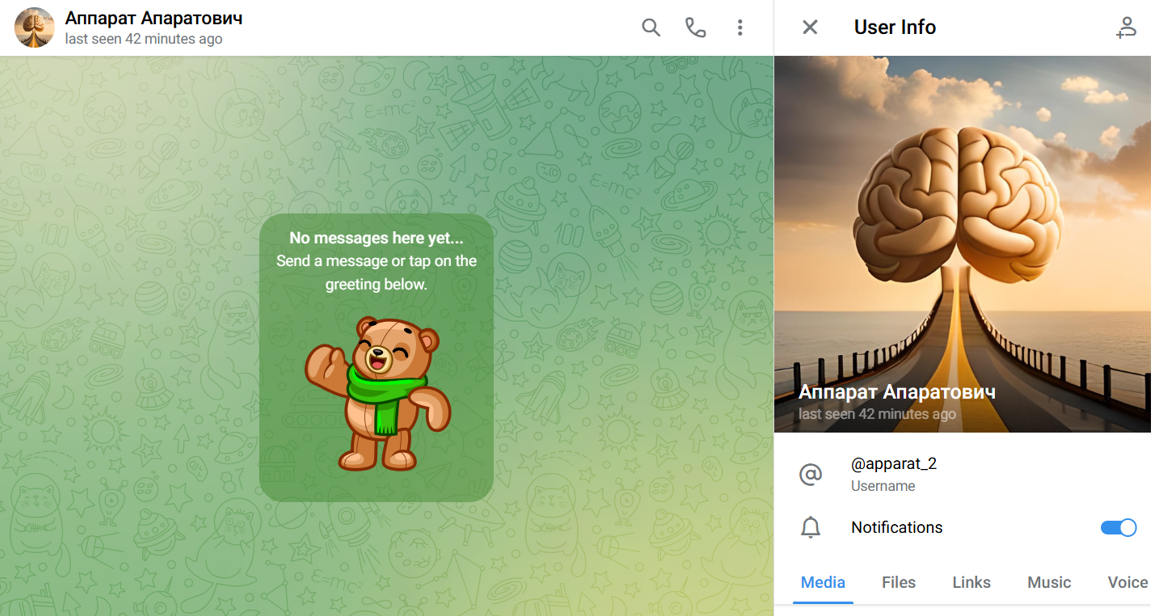Viewport: 1161px width, 616px height.
Task: Click the contact name in the chat header
Action: pyautogui.click(x=153, y=18)
